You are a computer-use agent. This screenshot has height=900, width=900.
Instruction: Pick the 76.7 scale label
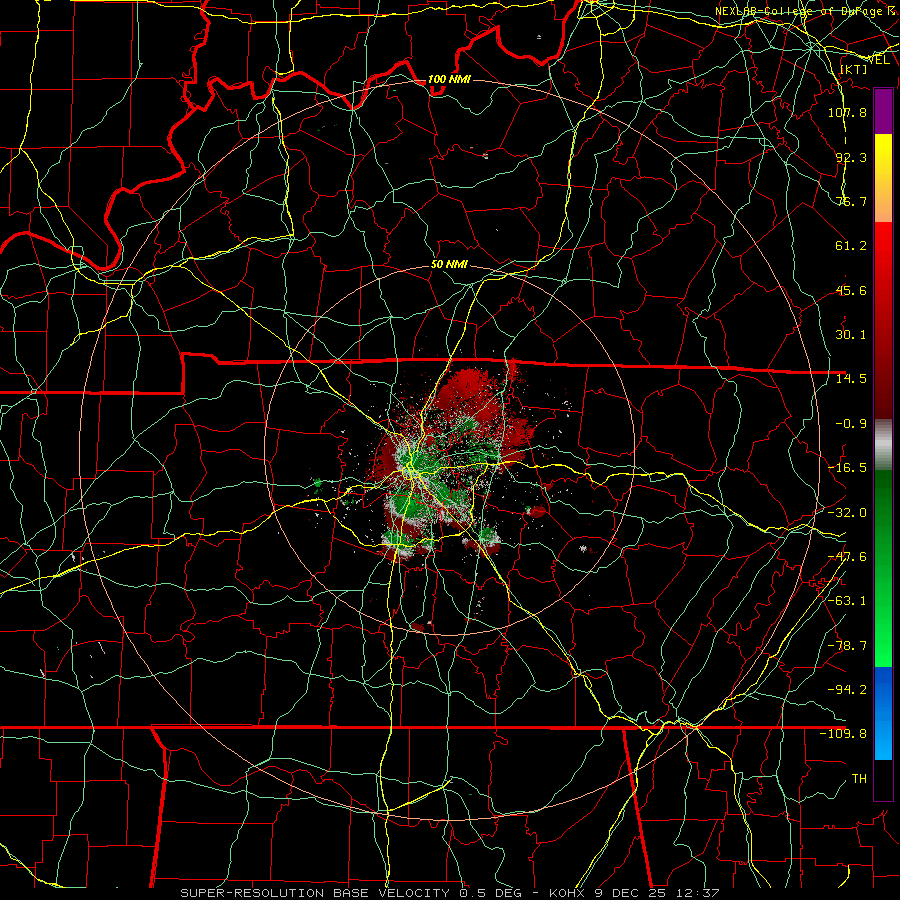tap(851, 201)
